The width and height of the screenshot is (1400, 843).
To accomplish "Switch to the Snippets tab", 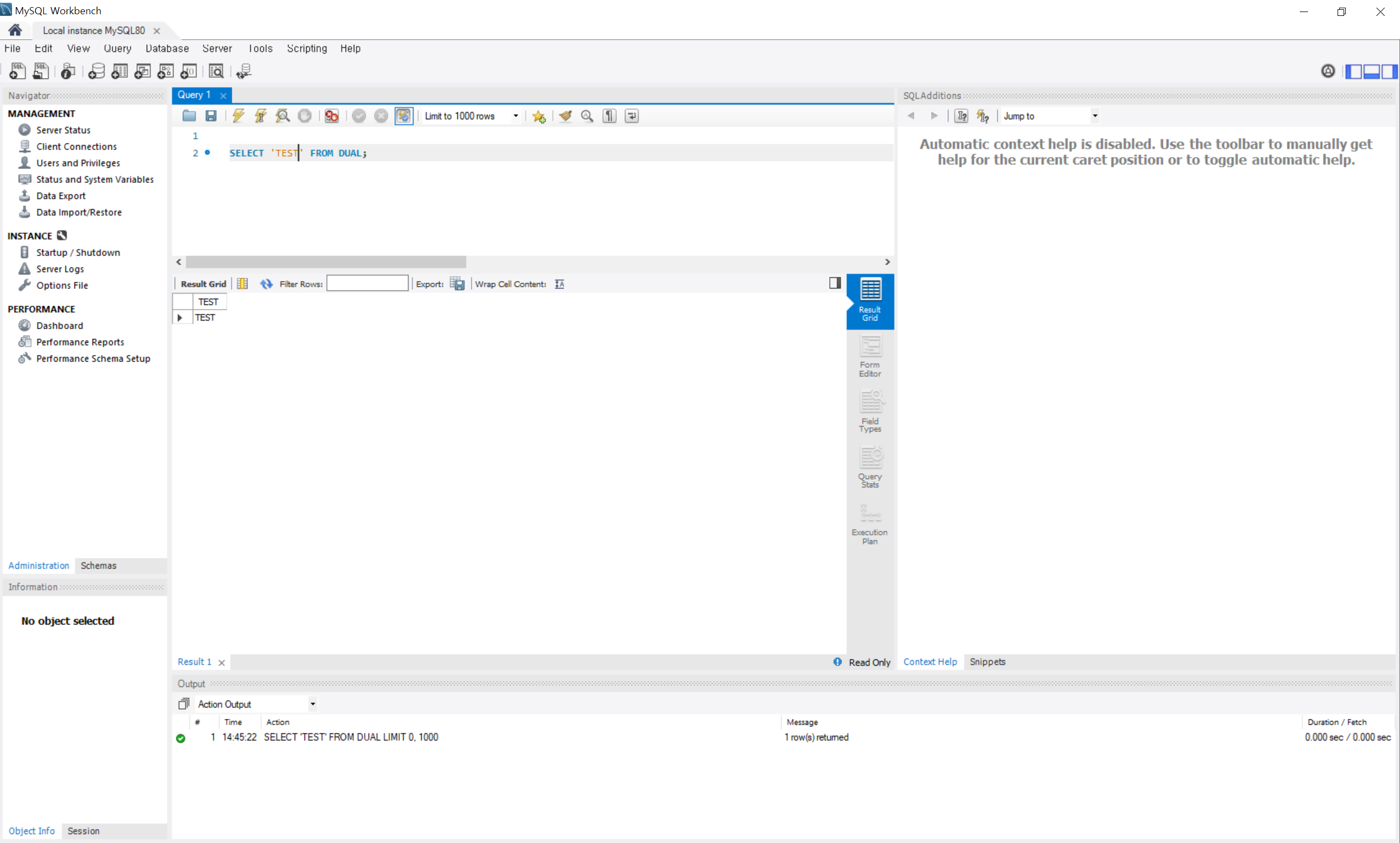I will (988, 662).
